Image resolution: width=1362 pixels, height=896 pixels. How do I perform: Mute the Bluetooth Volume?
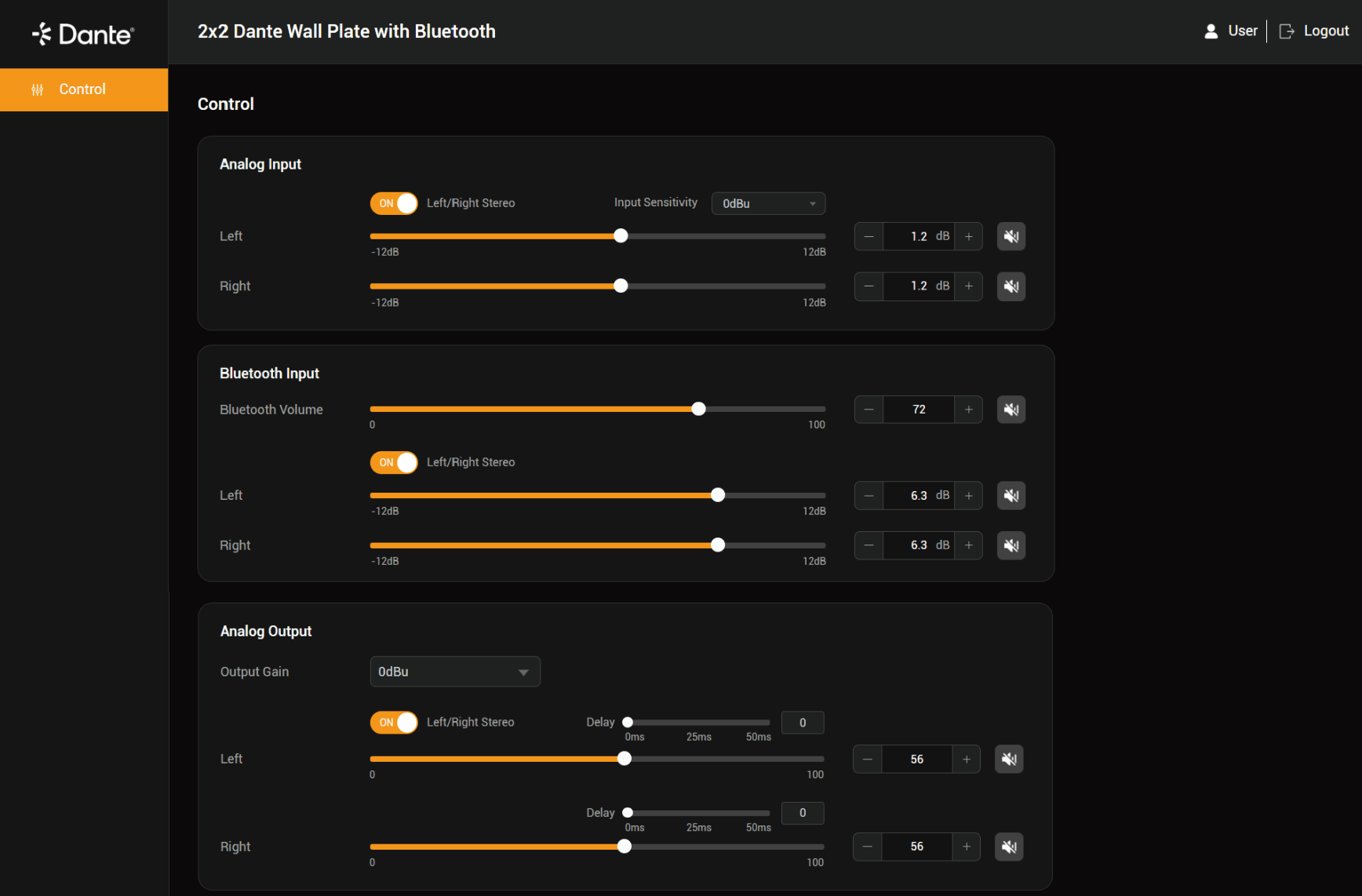click(1011, 409)
